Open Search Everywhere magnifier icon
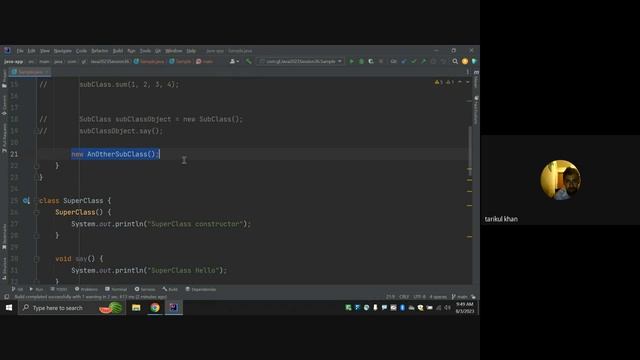 pyautogui.click(x=455, y=61)
